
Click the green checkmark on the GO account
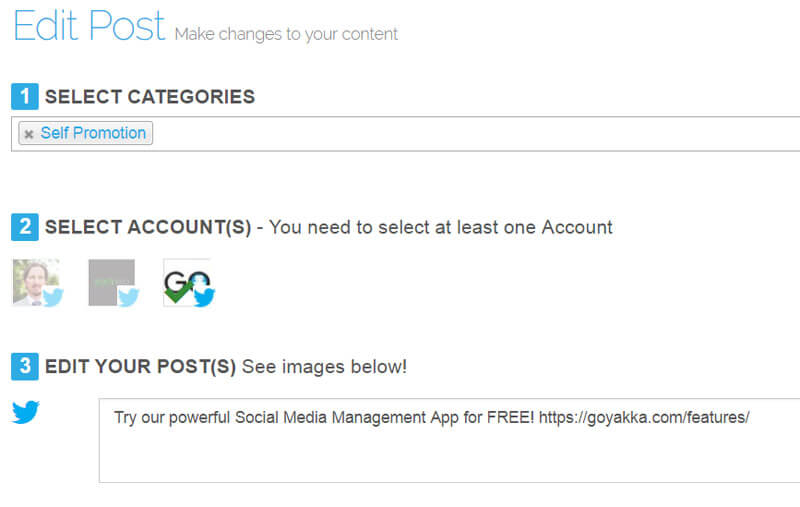point(178,292)
